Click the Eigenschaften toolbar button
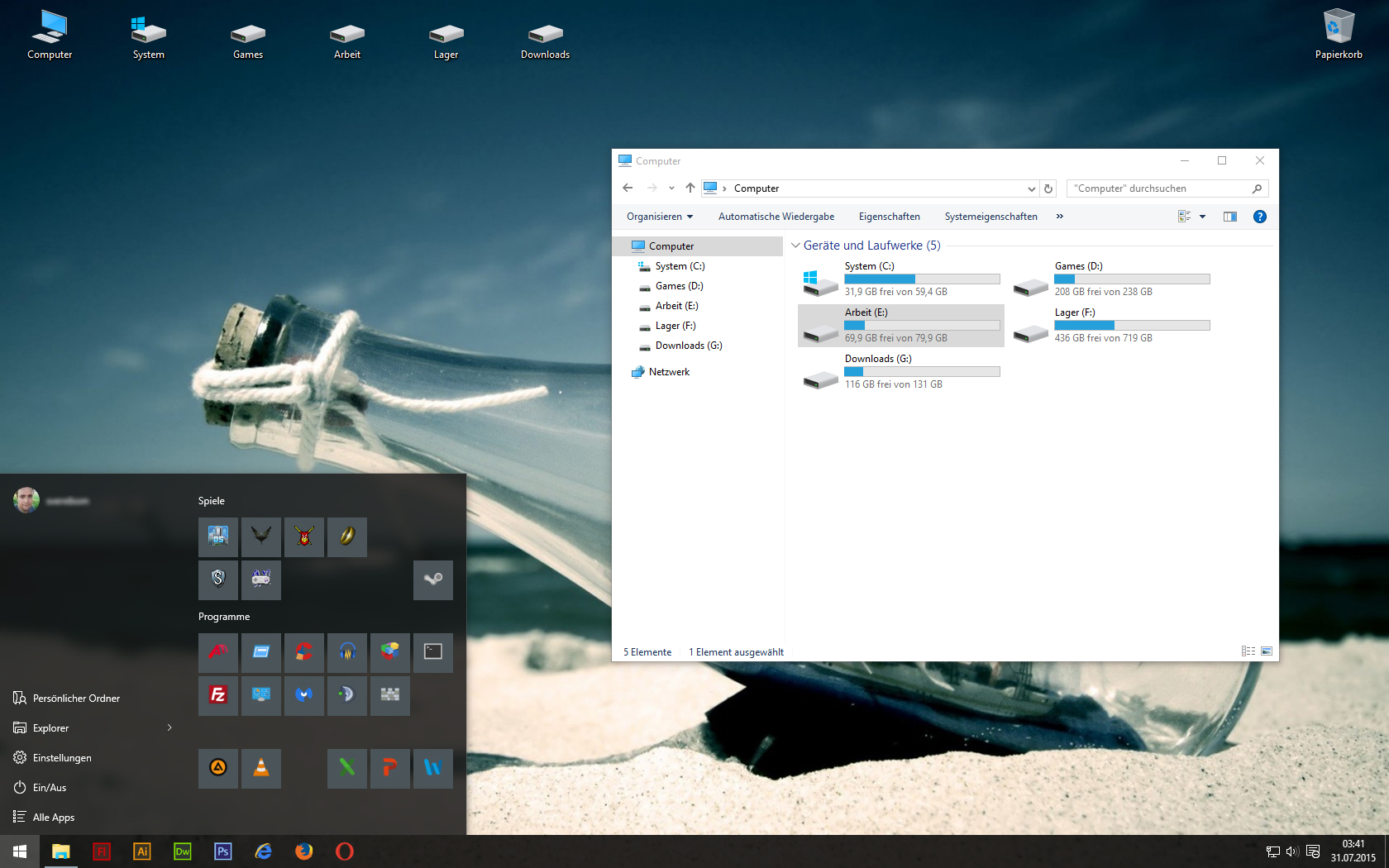This screenshot has width=1389, height=868. click(x=890, y=217)
